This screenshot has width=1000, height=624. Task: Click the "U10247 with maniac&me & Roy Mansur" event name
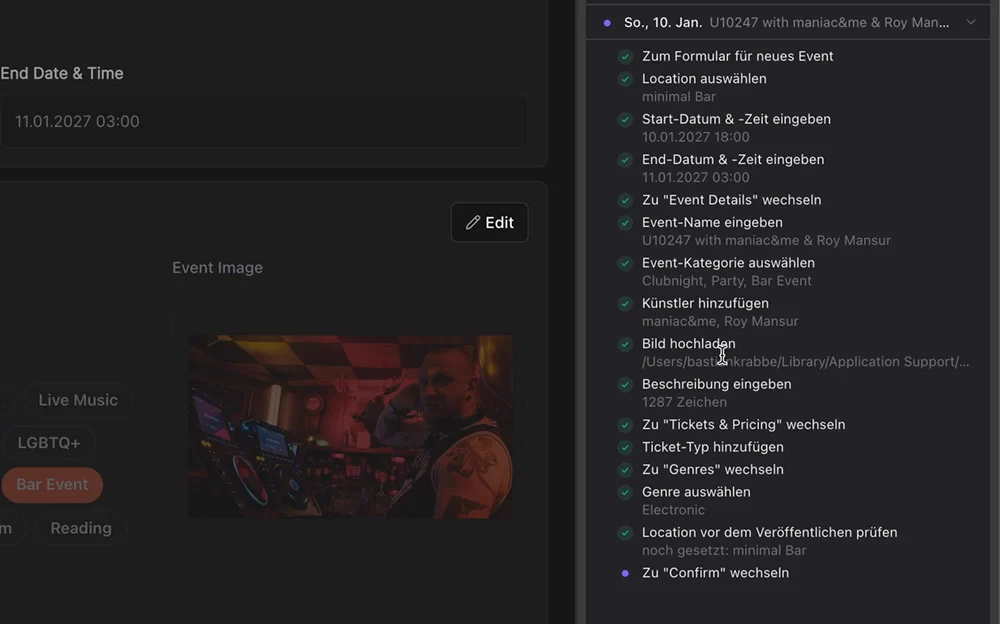pyautogui.click(x=767, y=241)
